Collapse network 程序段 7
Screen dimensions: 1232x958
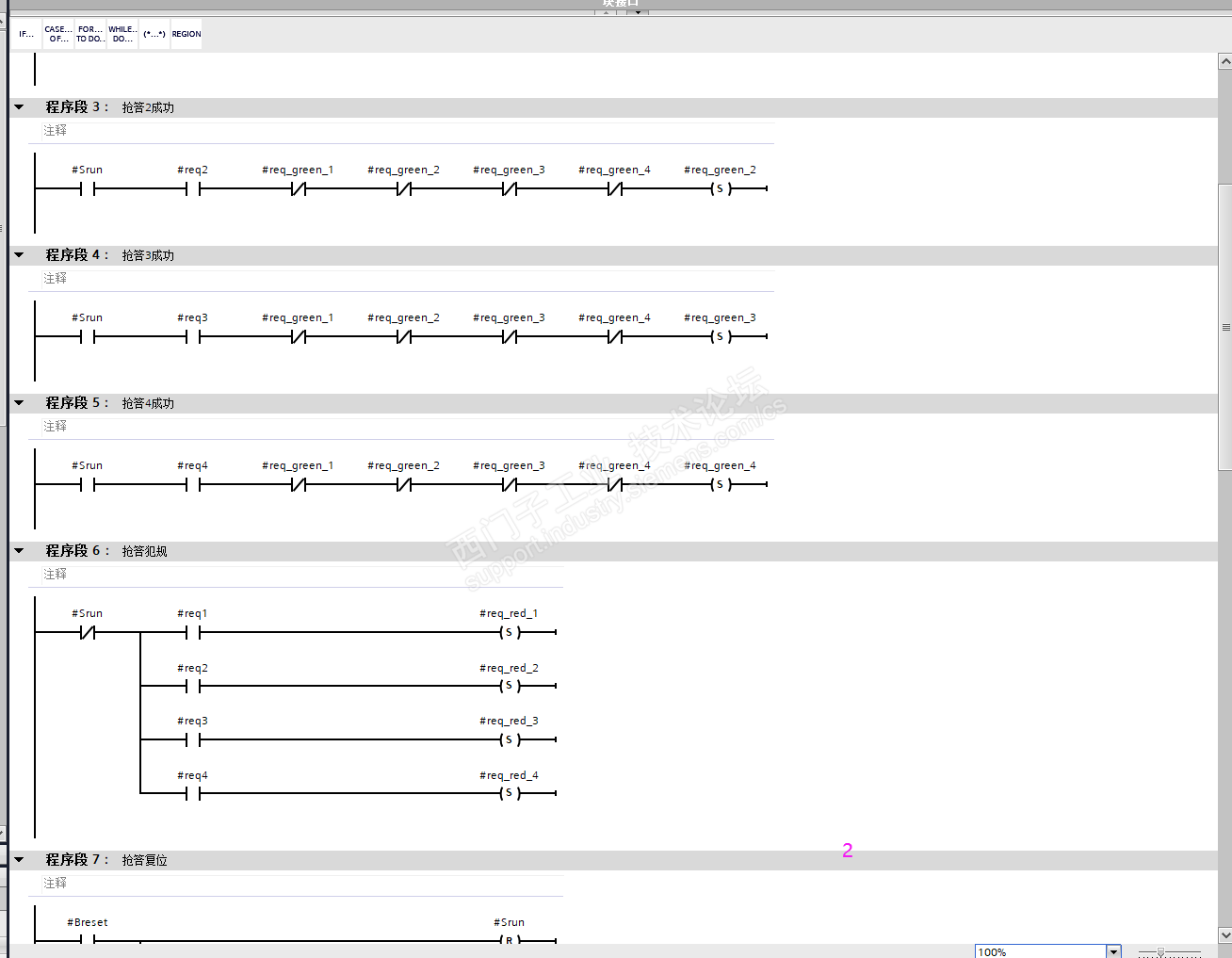(x=19, y=860)
